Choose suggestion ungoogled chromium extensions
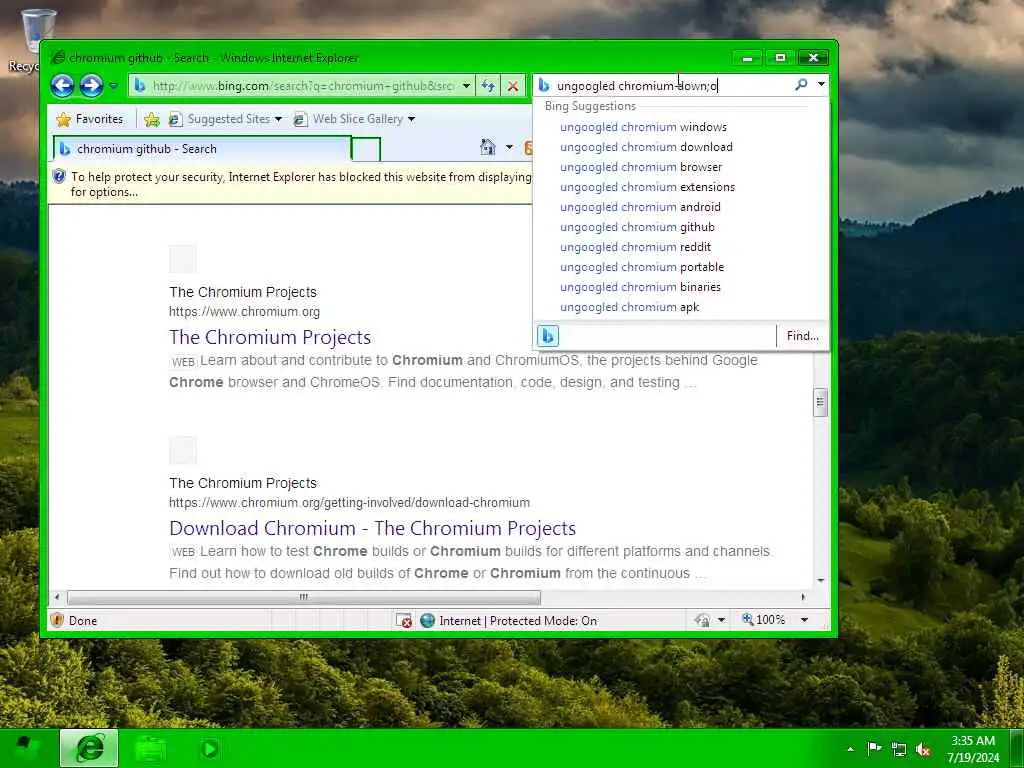 (x=647, y=187)
